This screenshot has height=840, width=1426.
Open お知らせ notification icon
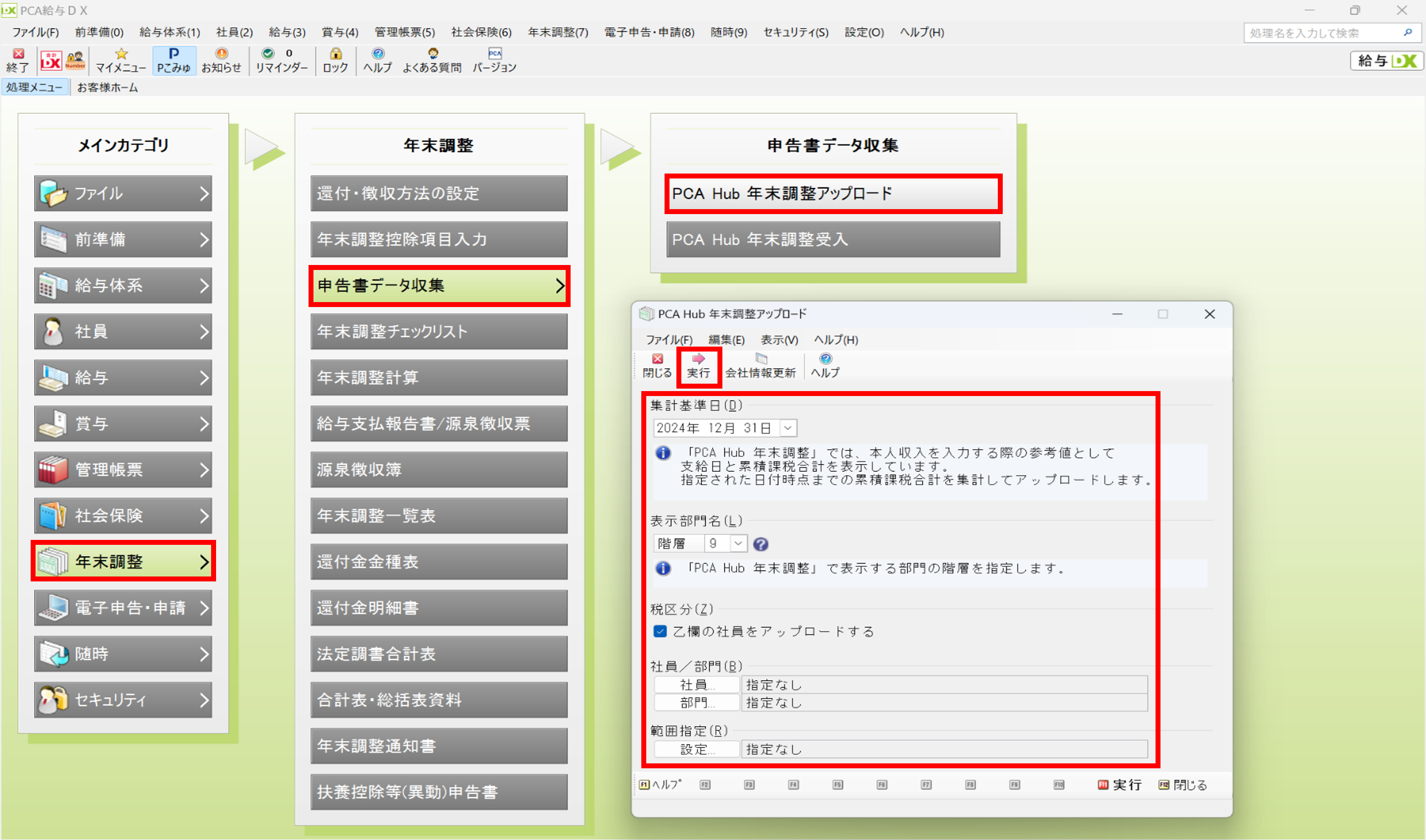(222, 60)
